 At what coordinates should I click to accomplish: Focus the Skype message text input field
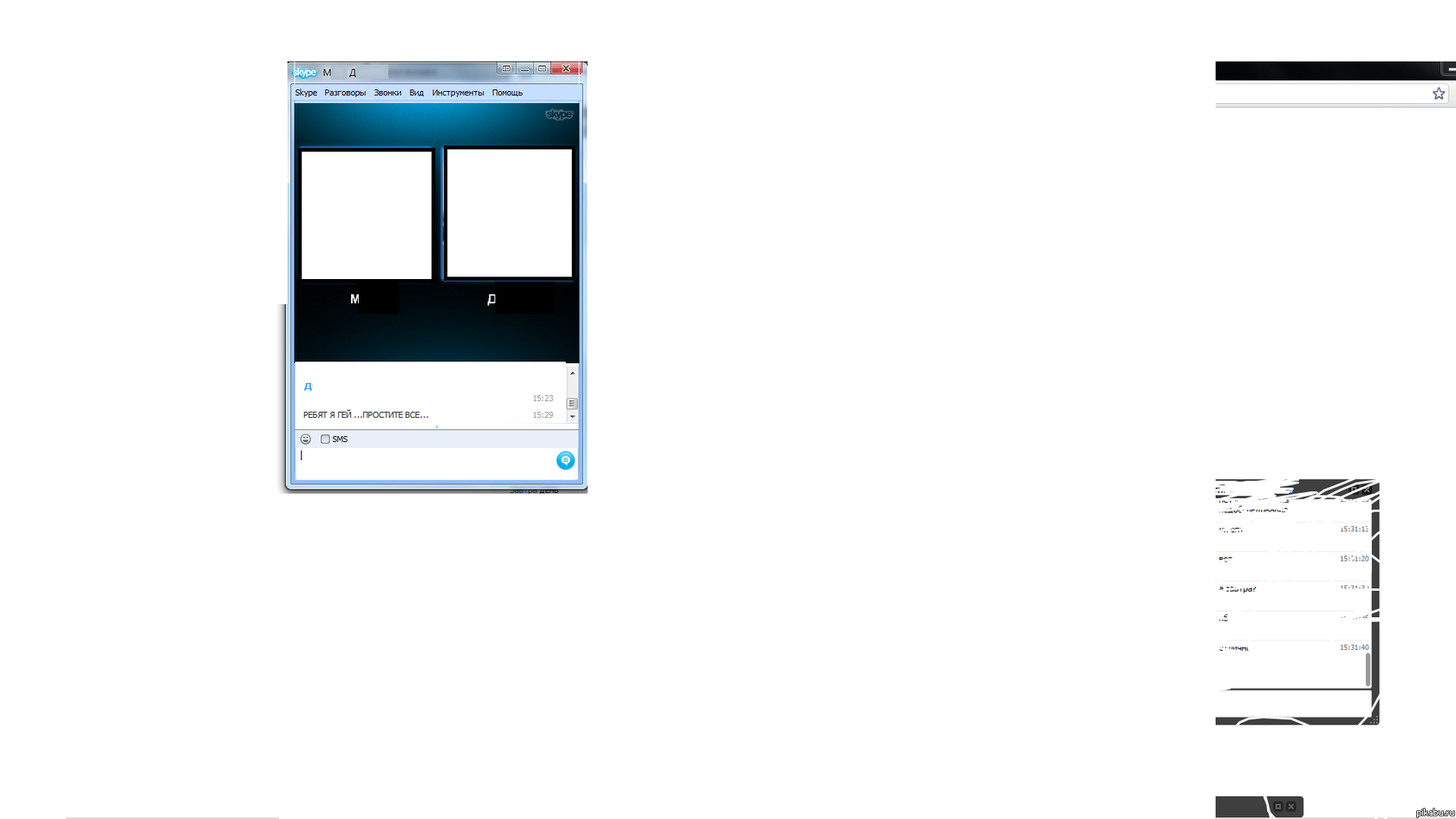pos(425,461)
